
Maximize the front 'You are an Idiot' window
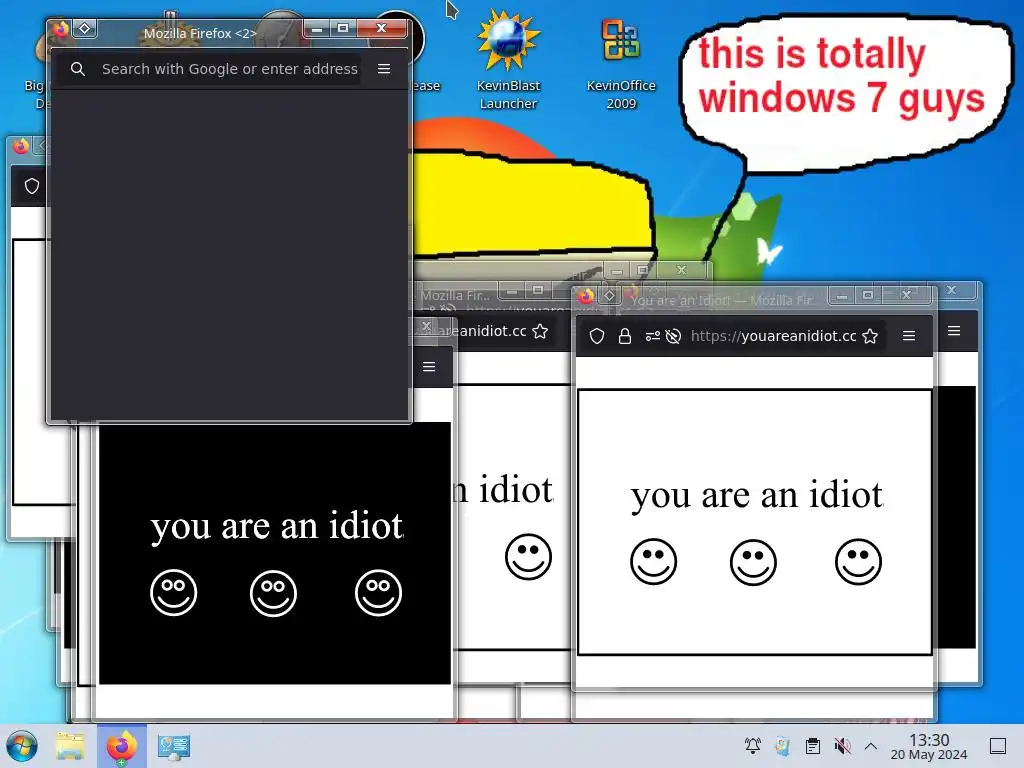[867, 295]
